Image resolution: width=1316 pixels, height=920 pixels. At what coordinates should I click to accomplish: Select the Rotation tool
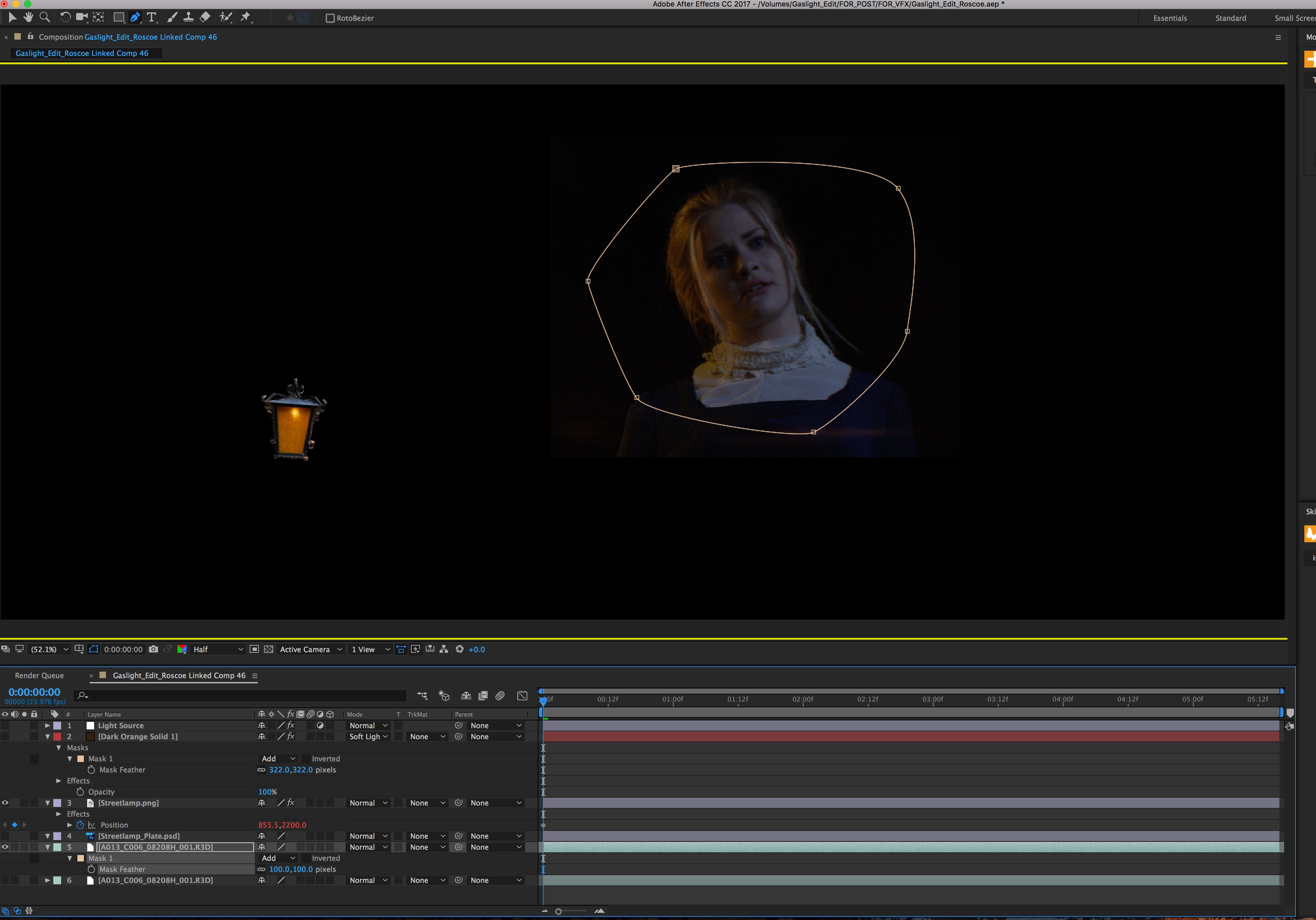65,17
